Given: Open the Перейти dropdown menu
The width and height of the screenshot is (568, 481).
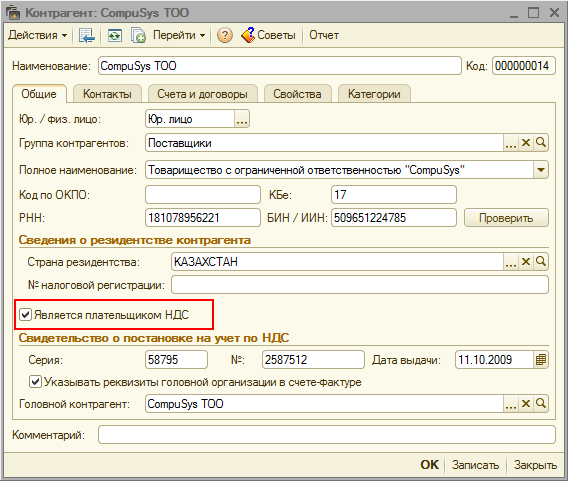Looking at the screenshot, I should coord(179,35).
